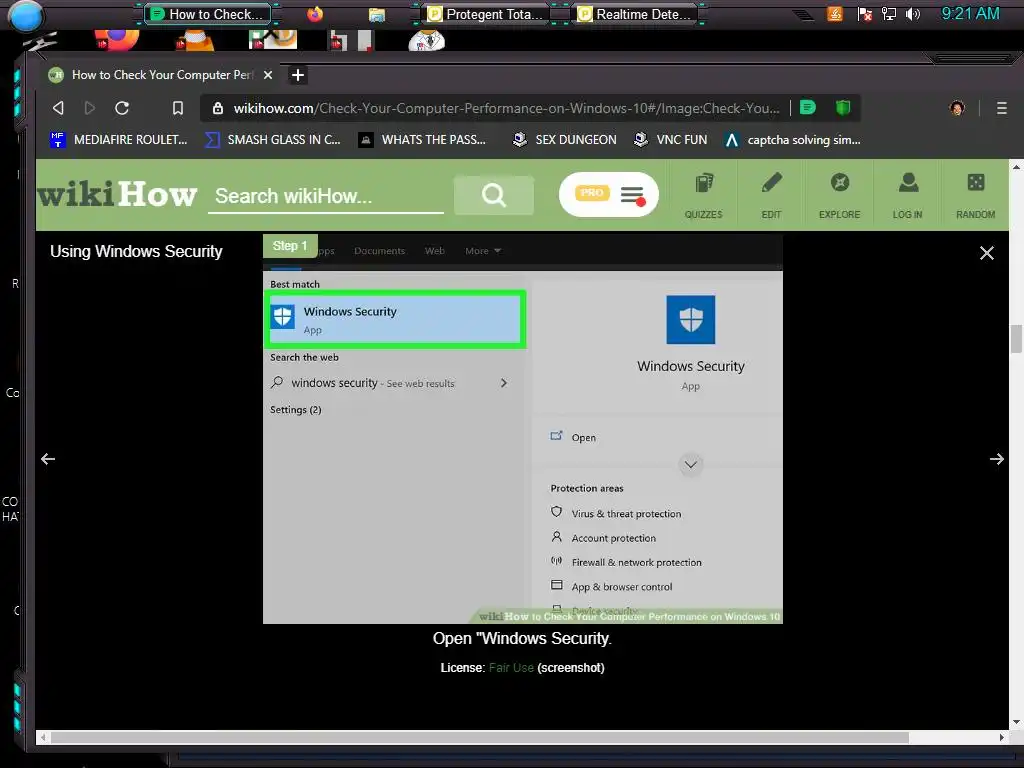The image size is (1024, 768).
Task: Close the image viewer with the X
Action: click(987, 253)
